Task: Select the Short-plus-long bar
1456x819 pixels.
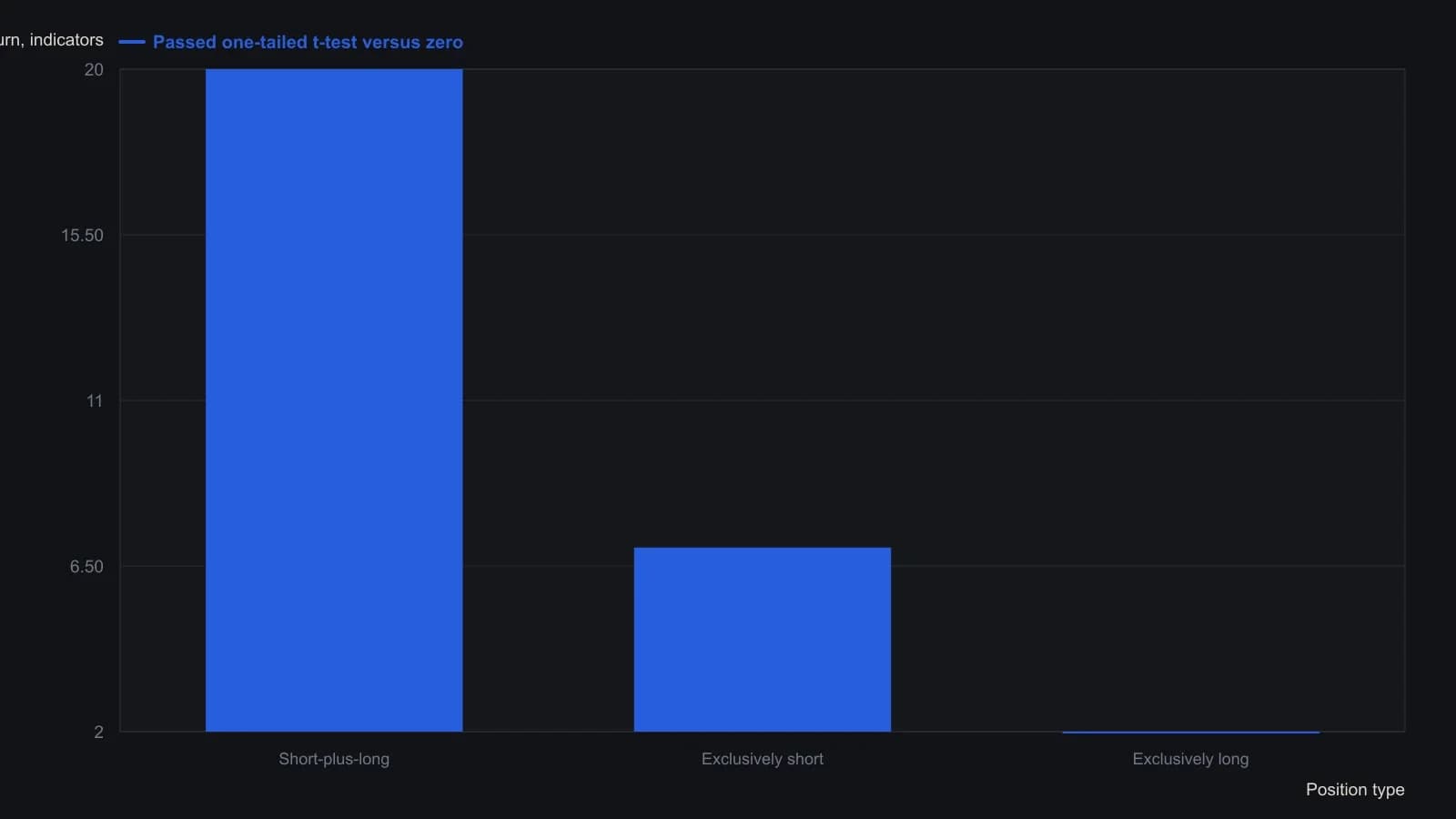Action: (334, 400)
